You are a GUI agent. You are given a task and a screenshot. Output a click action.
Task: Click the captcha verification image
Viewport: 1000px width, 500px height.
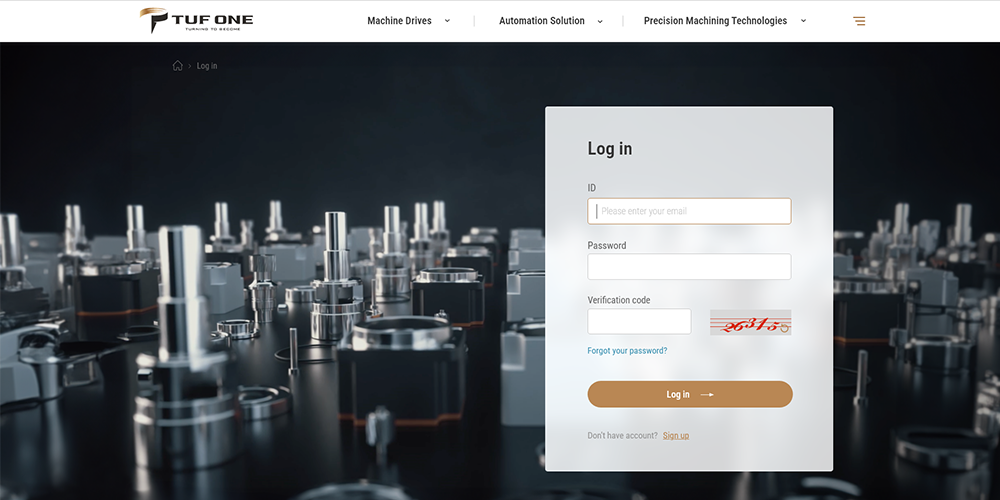click(750, 322)
